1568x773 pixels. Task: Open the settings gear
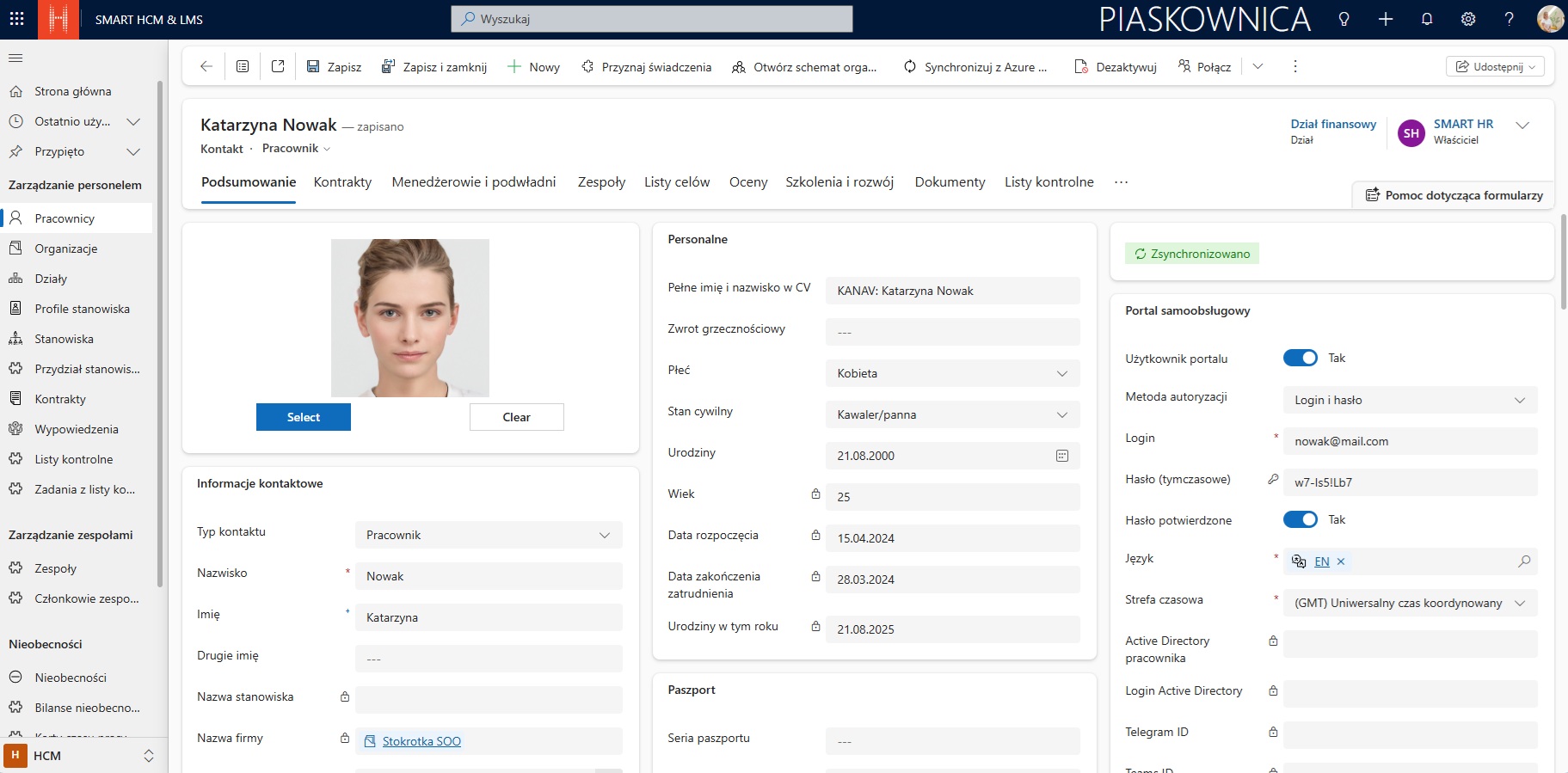[1468, 19]
